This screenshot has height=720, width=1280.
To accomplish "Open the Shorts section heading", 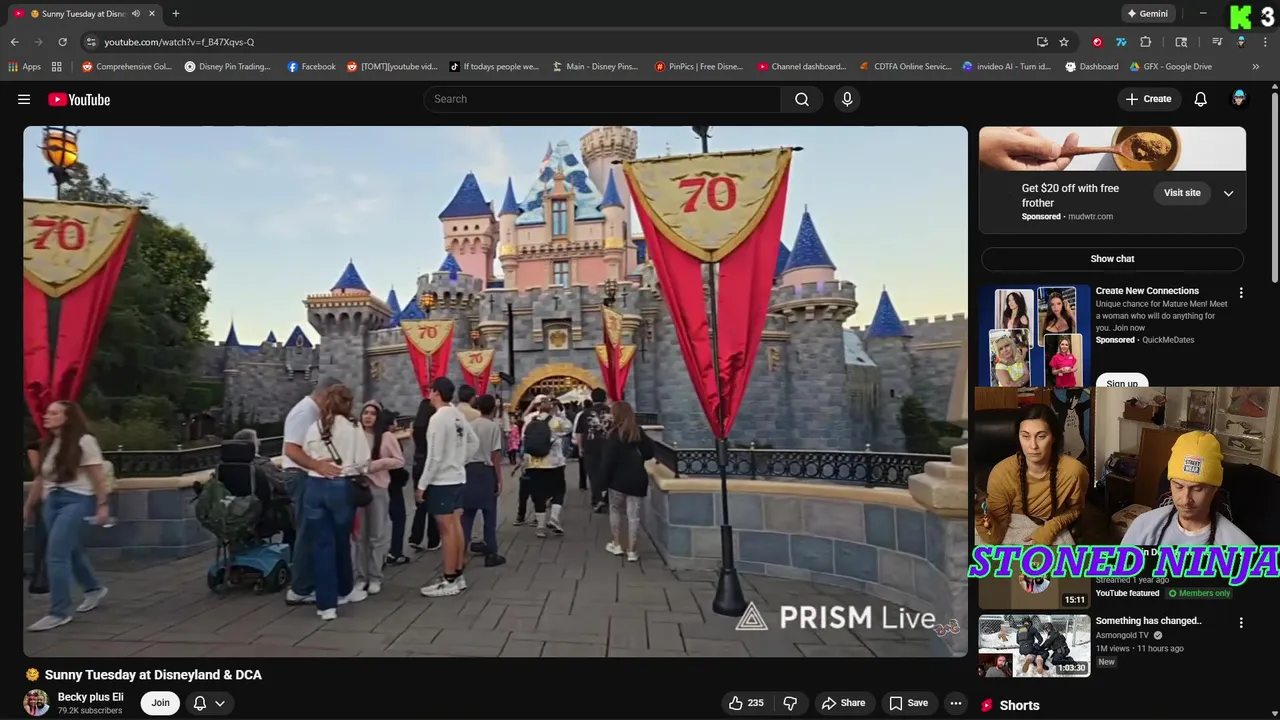I will (1019, 705).
